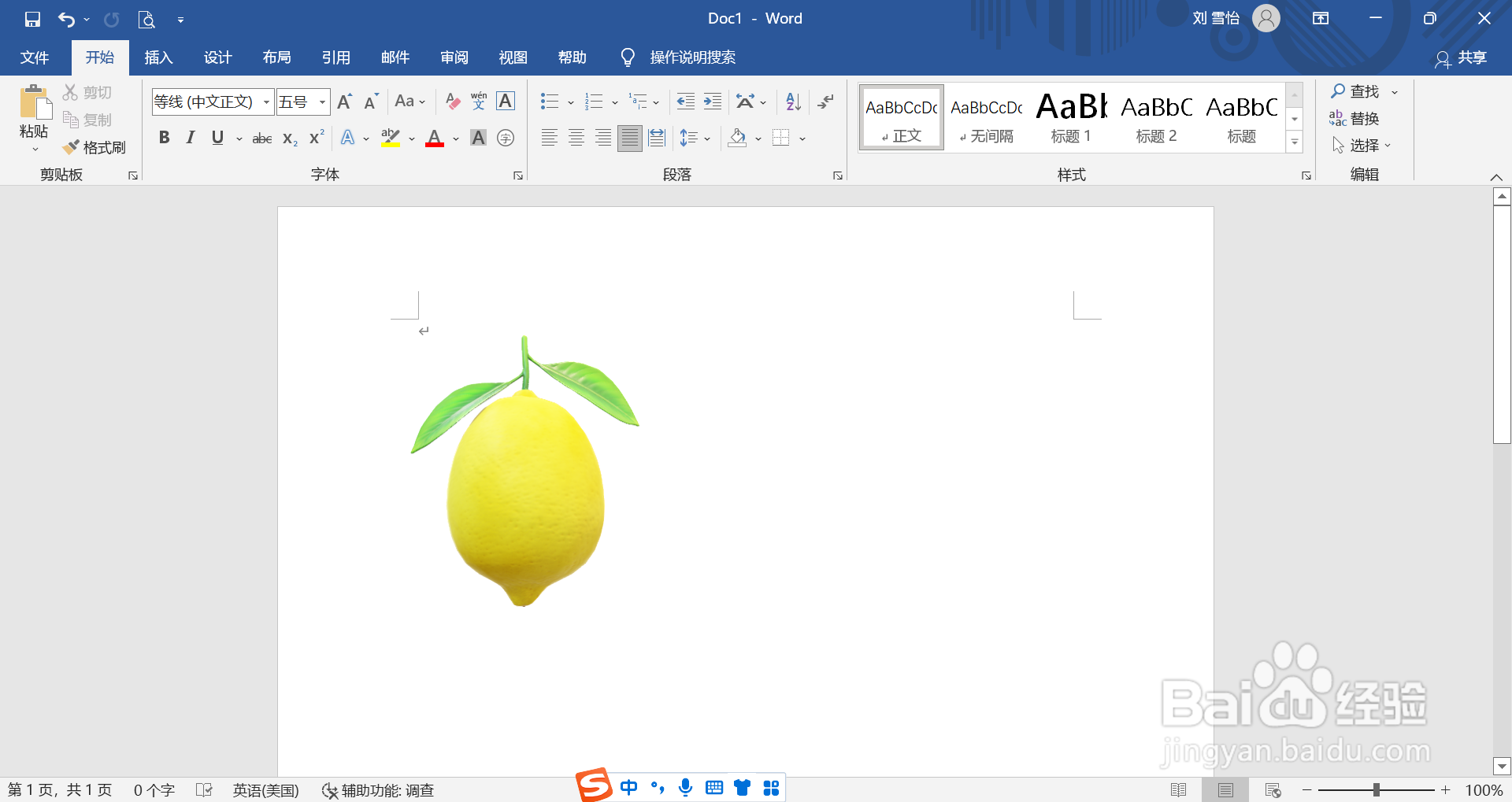Clear all formatting with the eraser icon
Viewport: 1512px width, 802px height.
pos(452,102)
